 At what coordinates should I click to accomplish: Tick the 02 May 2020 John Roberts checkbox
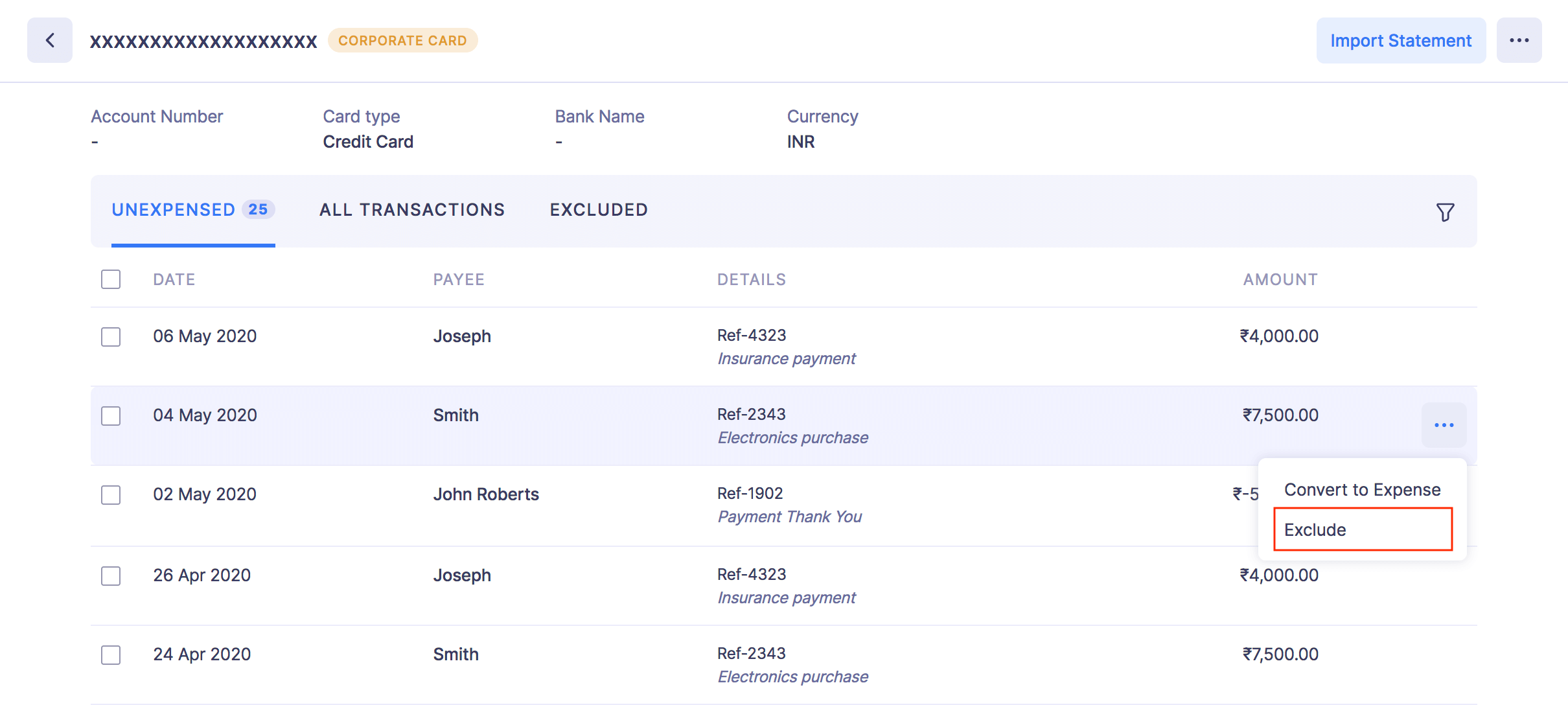[111, 495]
